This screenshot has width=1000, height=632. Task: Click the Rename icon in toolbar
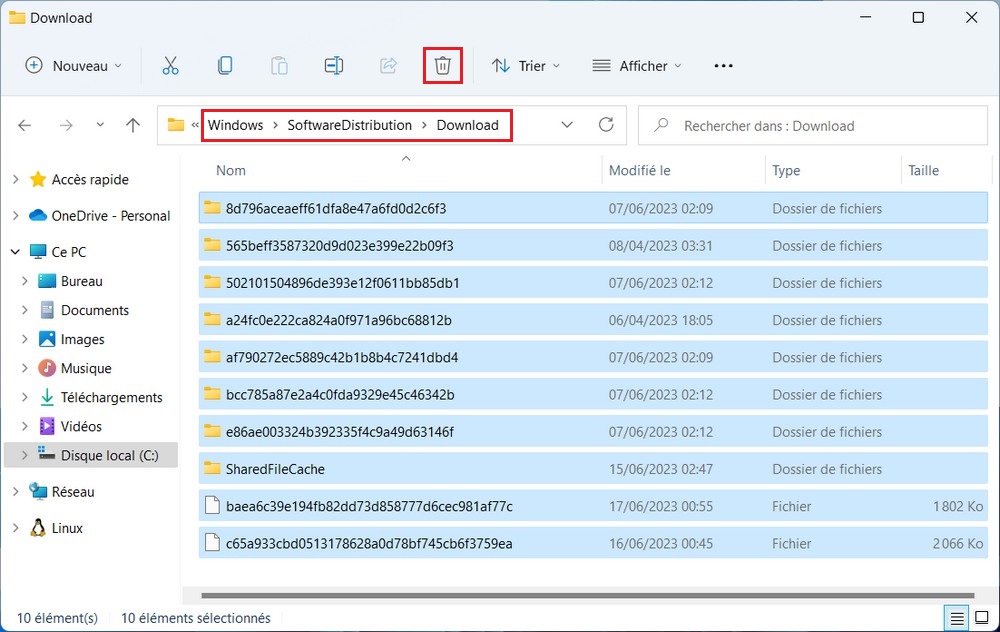334,66
